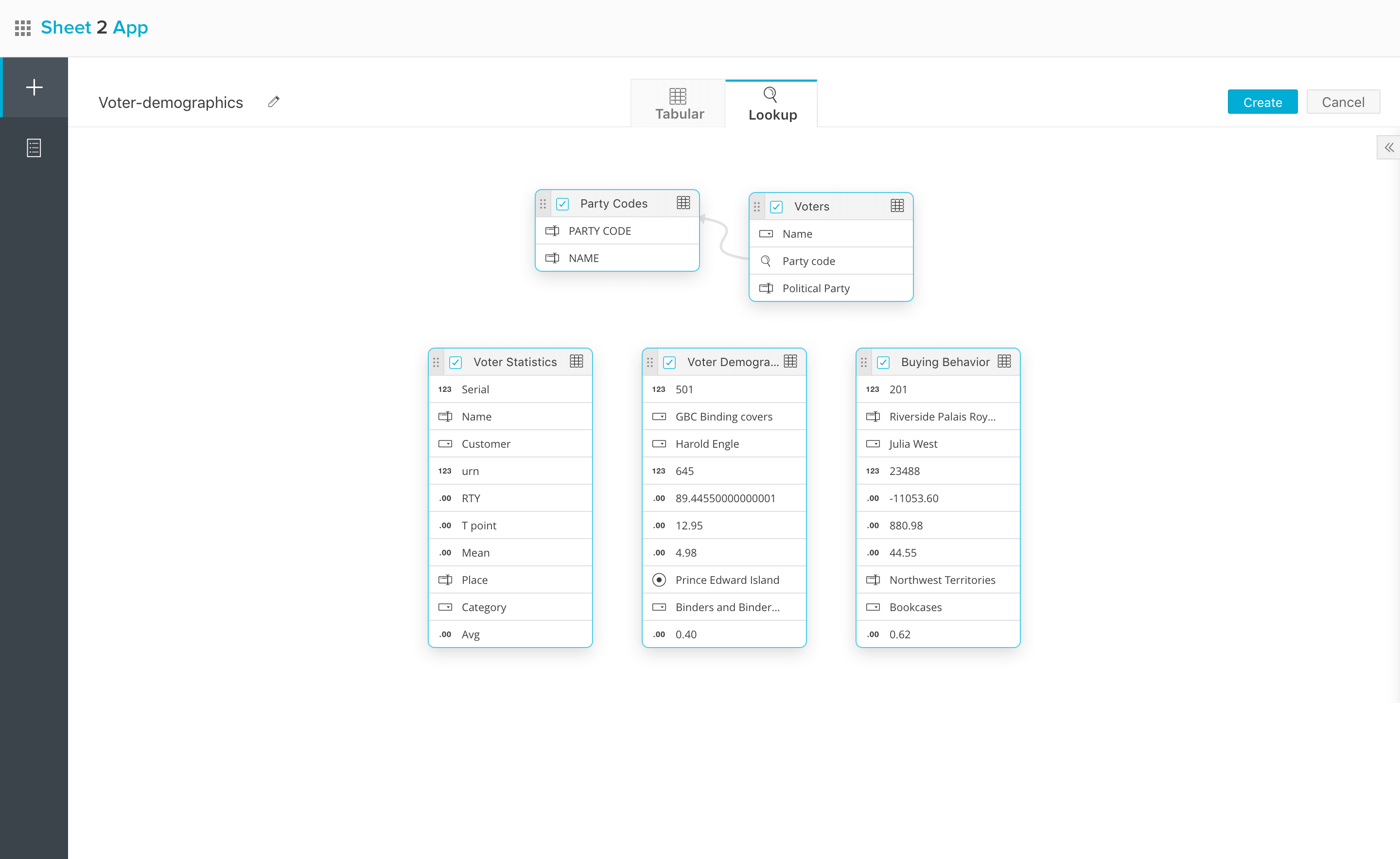This screenshot has height=859, width=1400.
Task: Click the text icon of Place field
Action: (x=445, y=579)
